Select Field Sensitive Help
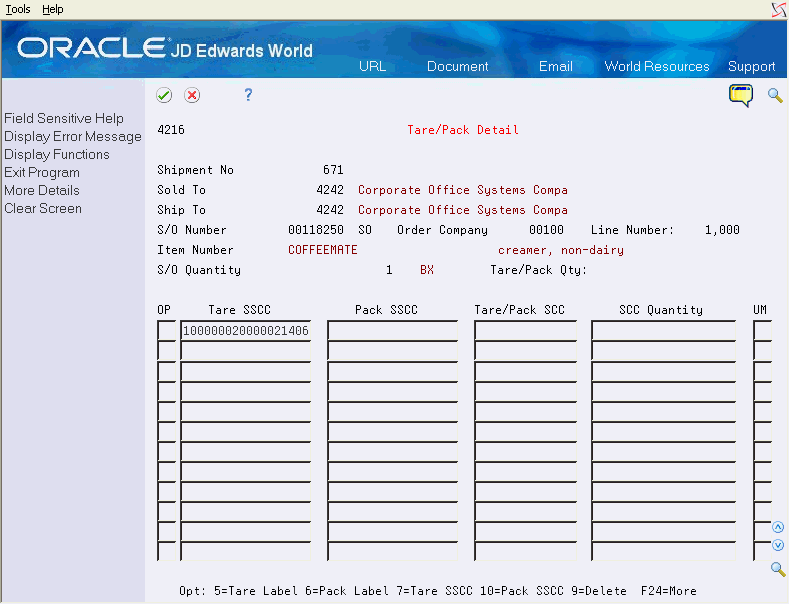This screenshot has height=604, width=789. 64,118
